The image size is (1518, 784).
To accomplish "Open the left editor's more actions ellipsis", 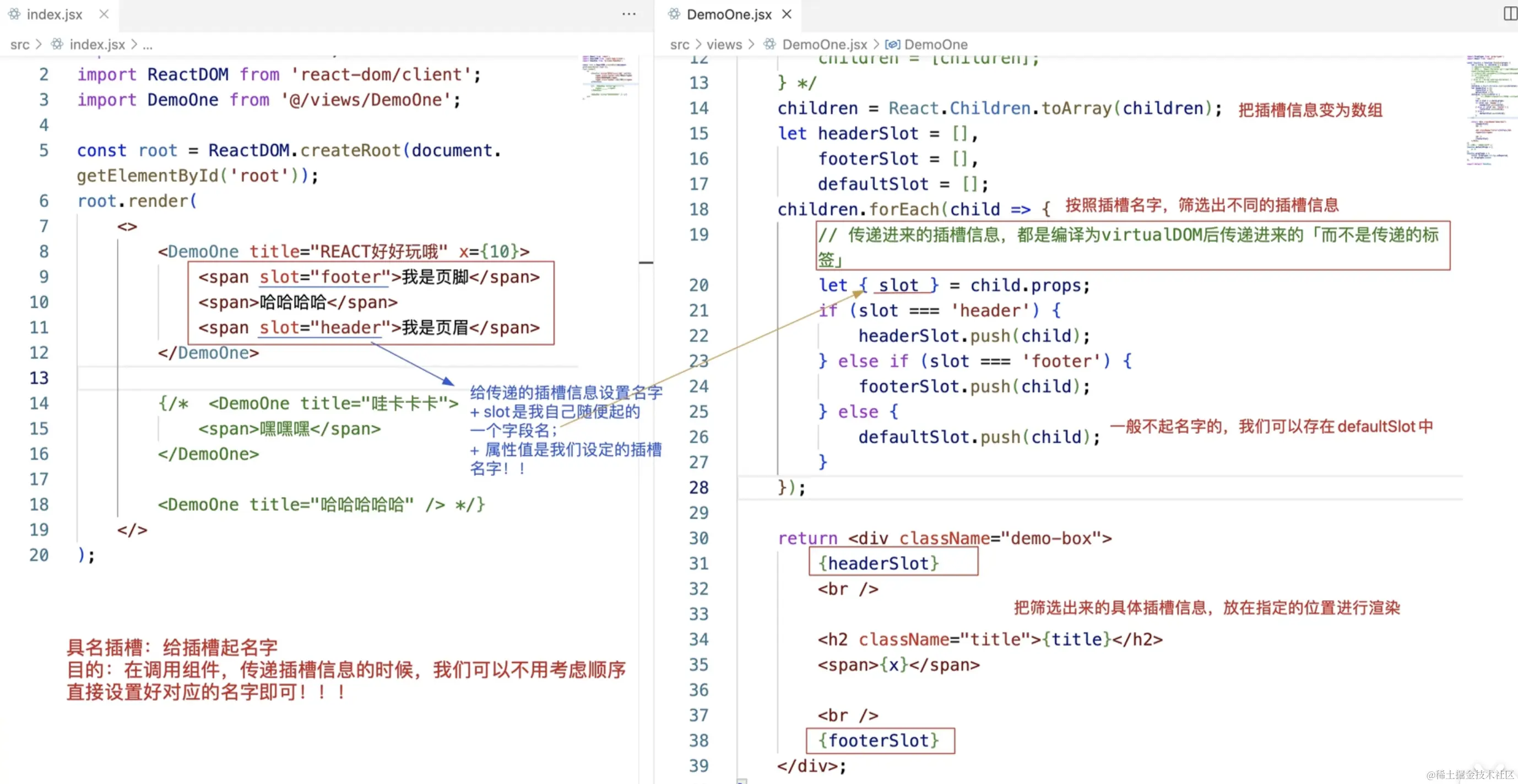I will (629, 14).
